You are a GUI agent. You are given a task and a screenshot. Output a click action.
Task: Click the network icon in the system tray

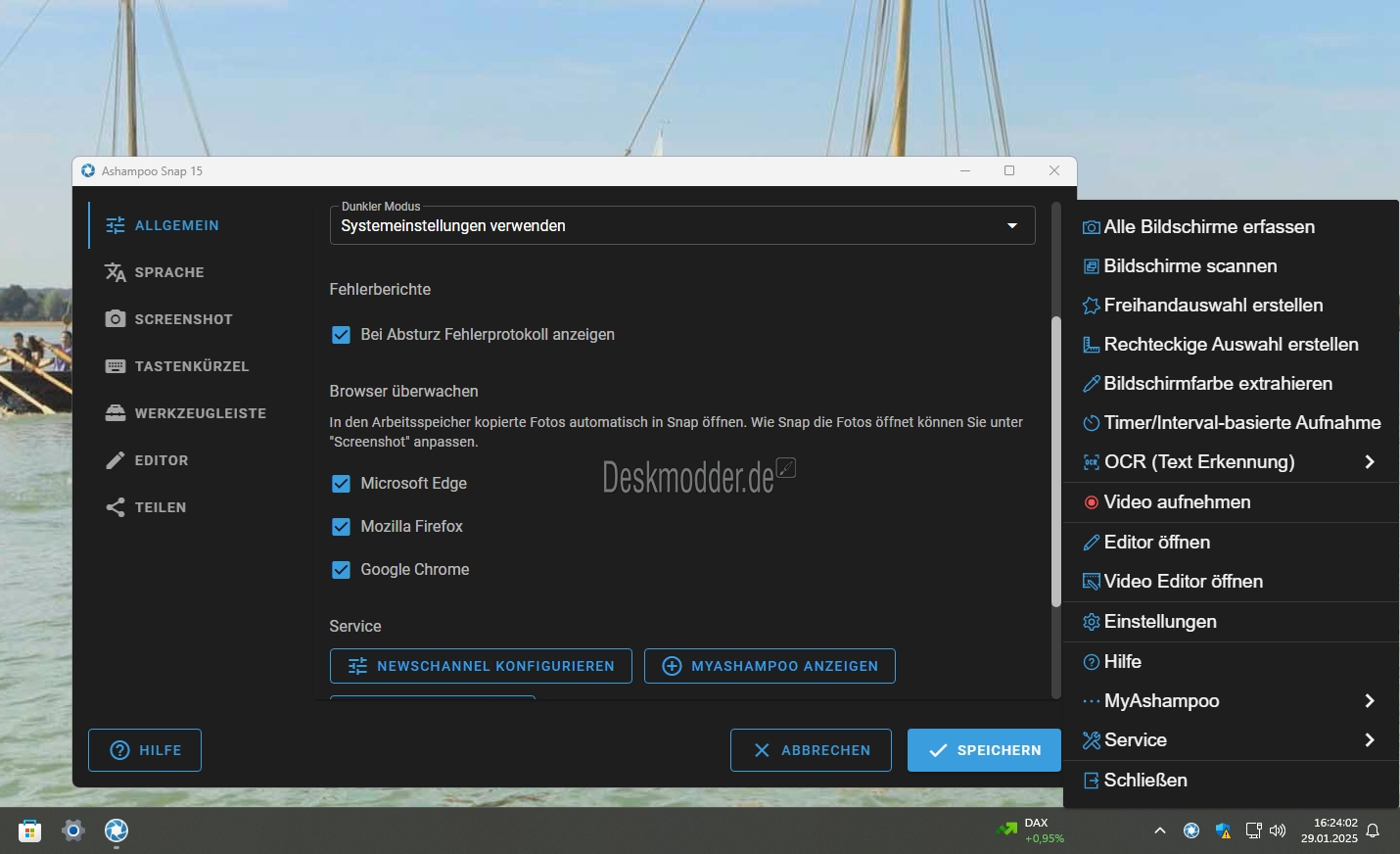pos(1253,830)
